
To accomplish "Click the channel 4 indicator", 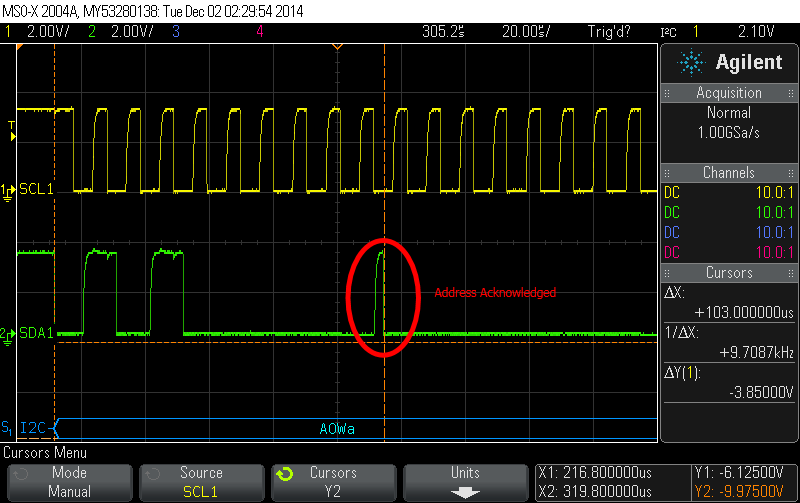I will click(x=260, y=32).
